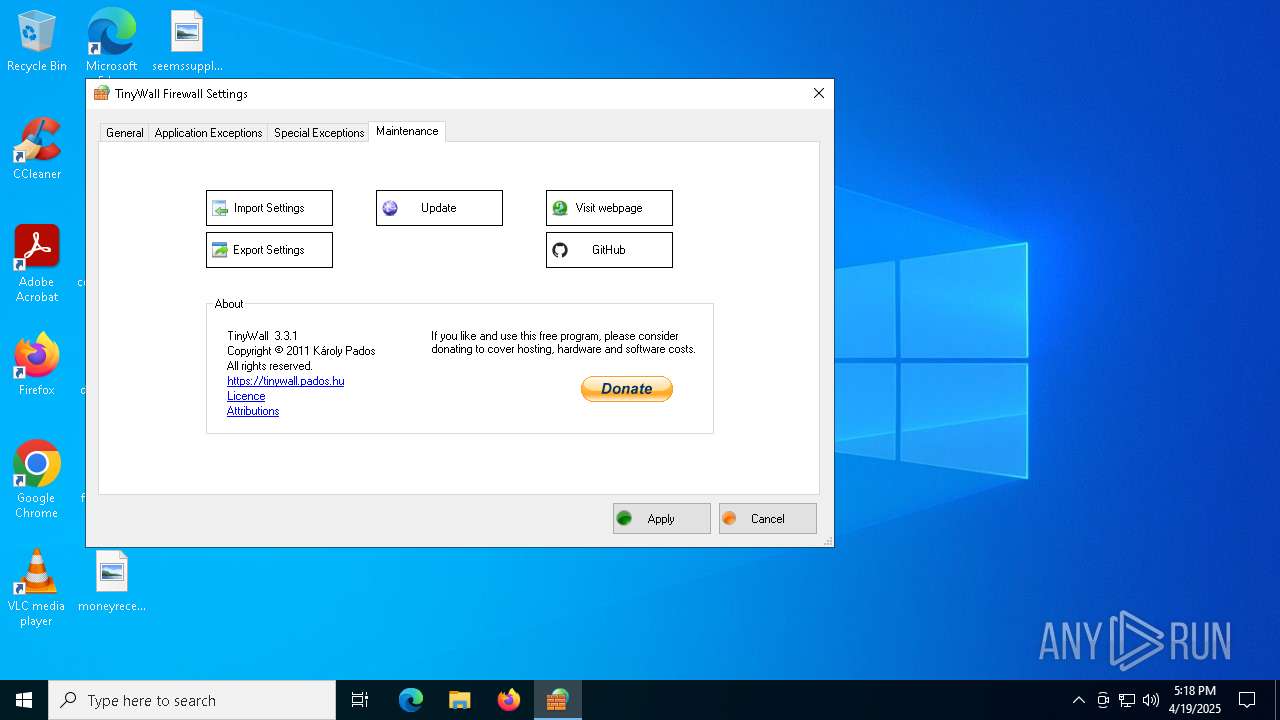
Task: Open File Explorer from the taskbar
Action: pyautogui.click(x=460, y=700)
